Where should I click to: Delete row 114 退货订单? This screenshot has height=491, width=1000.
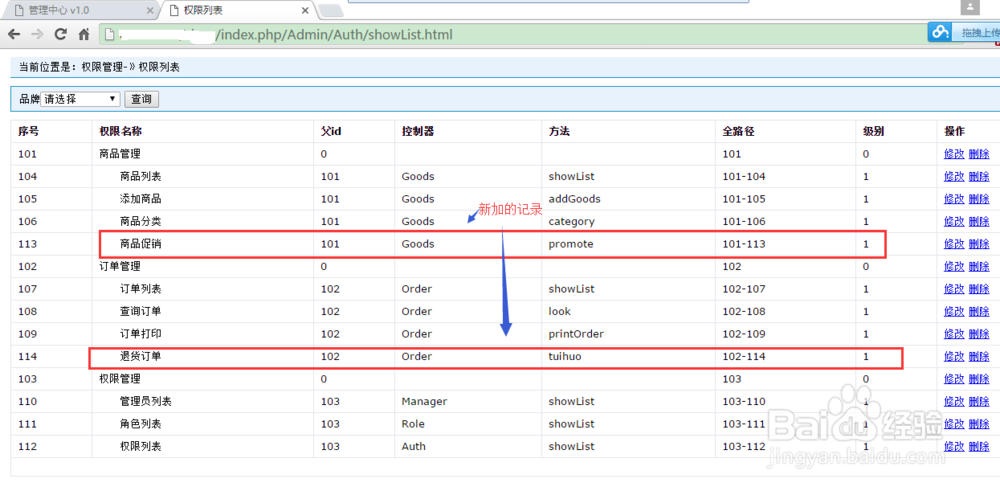click(978, 356)
